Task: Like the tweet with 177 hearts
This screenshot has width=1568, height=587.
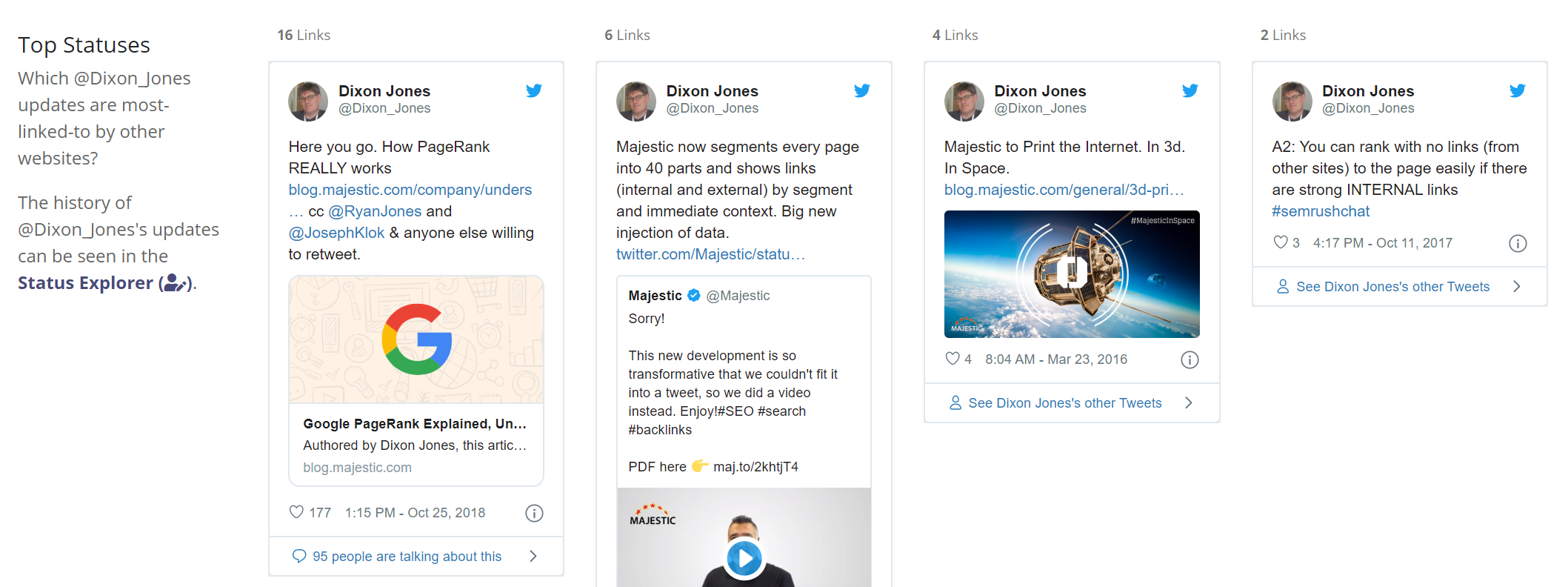Action: (296, 512)
